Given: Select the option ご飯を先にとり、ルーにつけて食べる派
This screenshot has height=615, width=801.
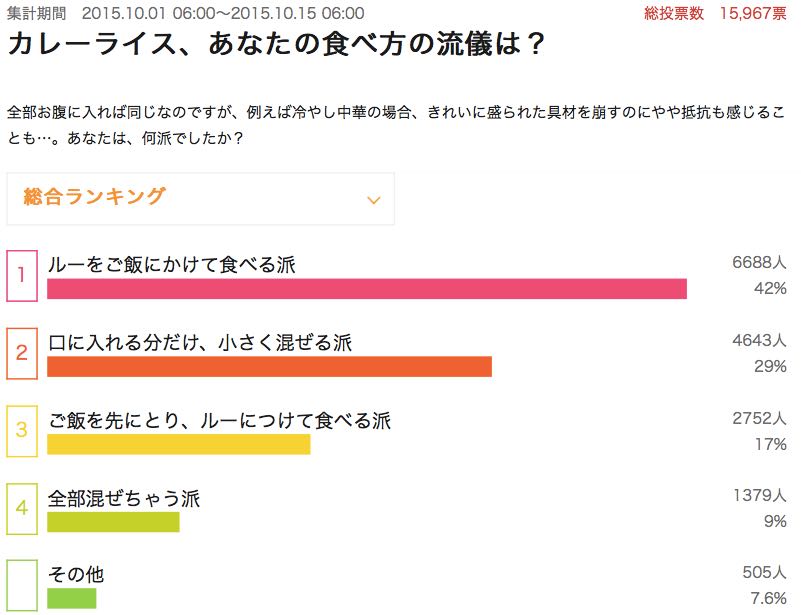Looking at the screenshot, I should pos(219,421).
